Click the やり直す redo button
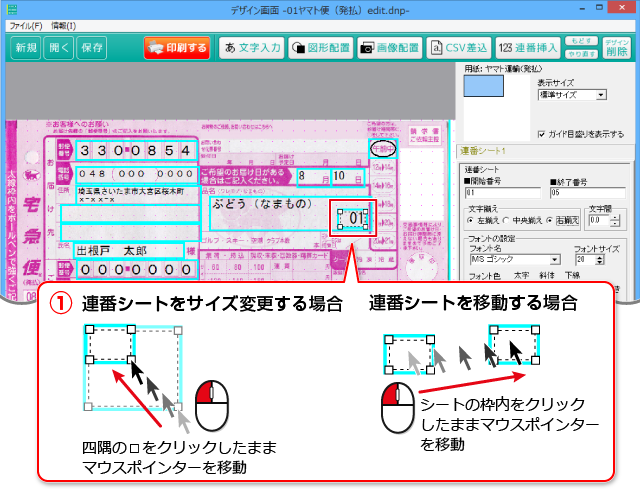This screenshot has height=489, width=640. coord(581,54)
